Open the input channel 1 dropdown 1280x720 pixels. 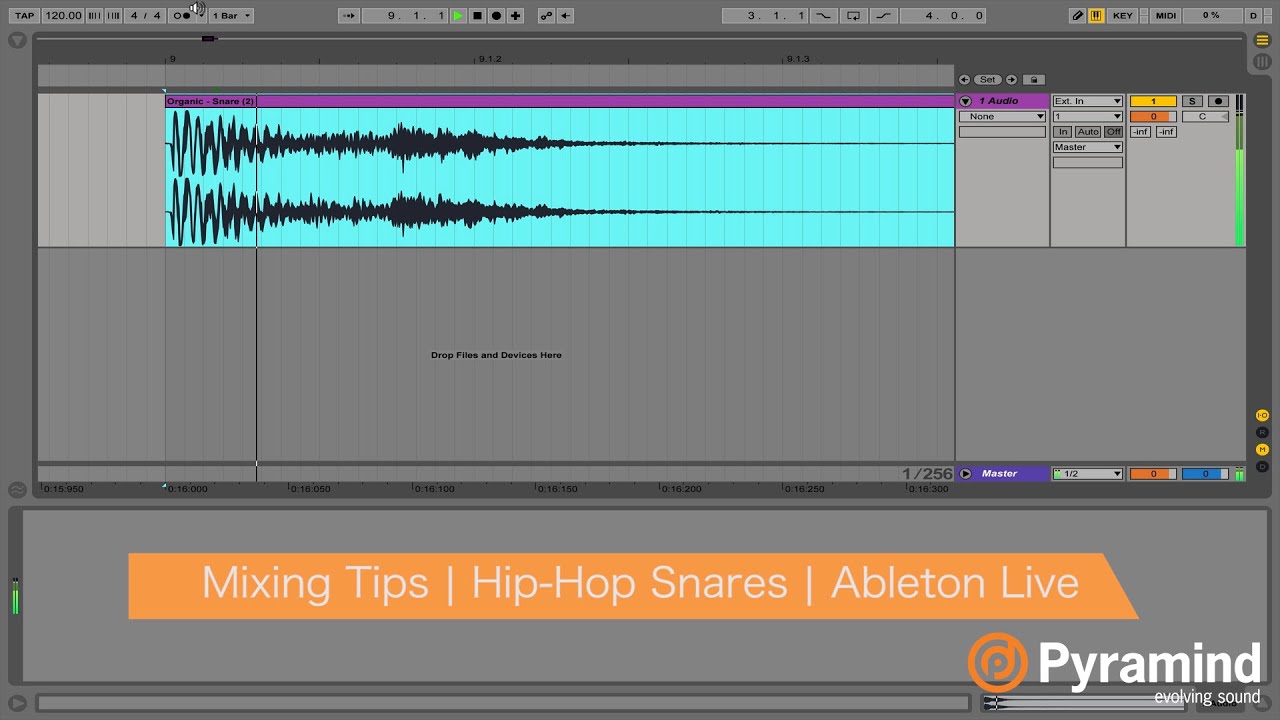pos(1088,116)
